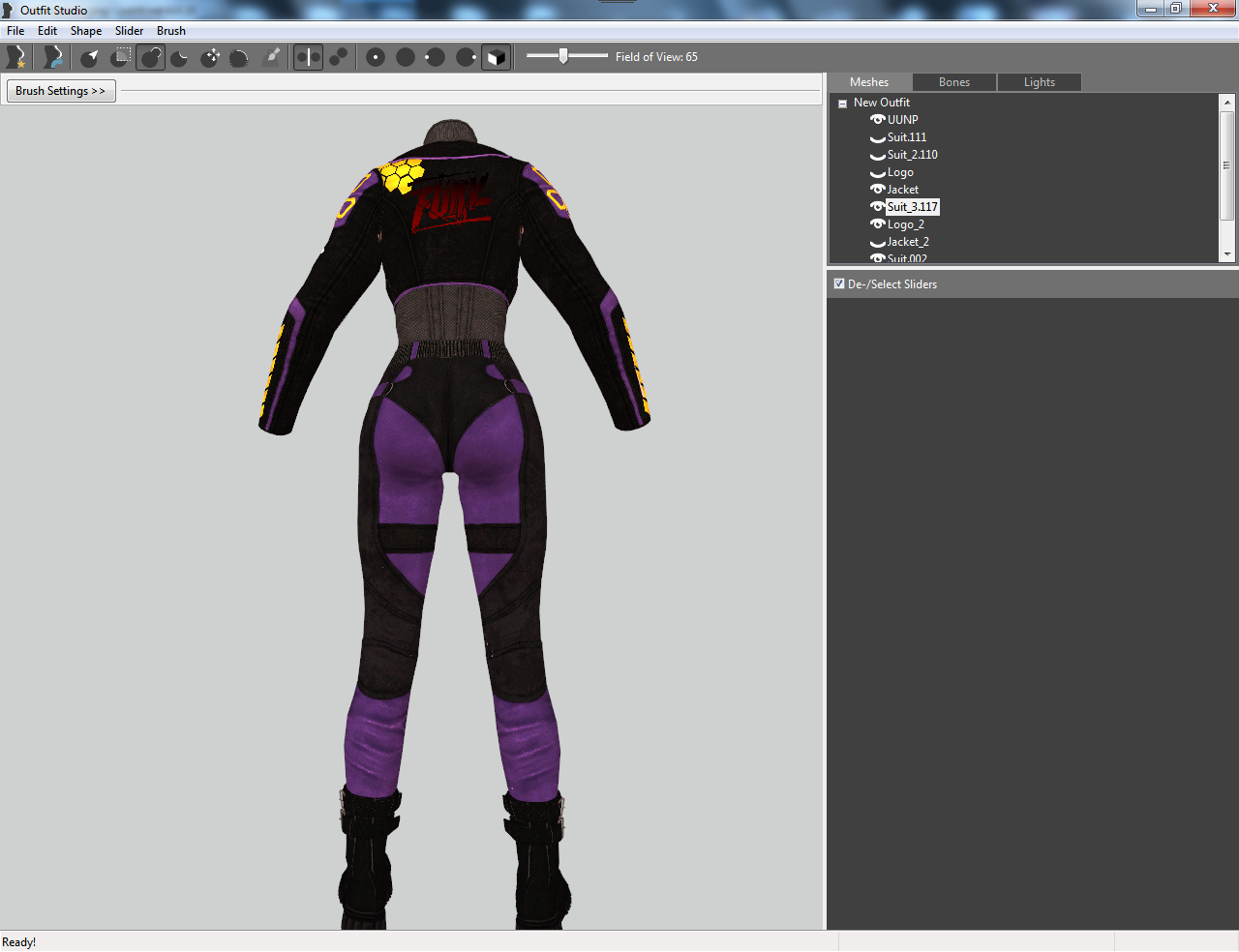Select the Move brush tool
This screenshot has height=952, width=1239.
(210, 57)
